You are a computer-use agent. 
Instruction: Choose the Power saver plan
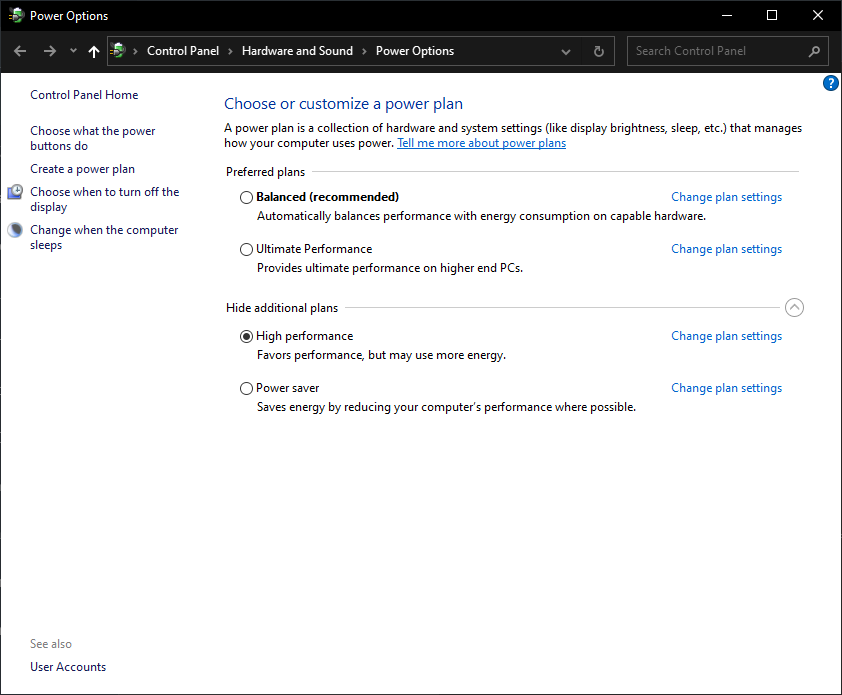pos(246,389)
